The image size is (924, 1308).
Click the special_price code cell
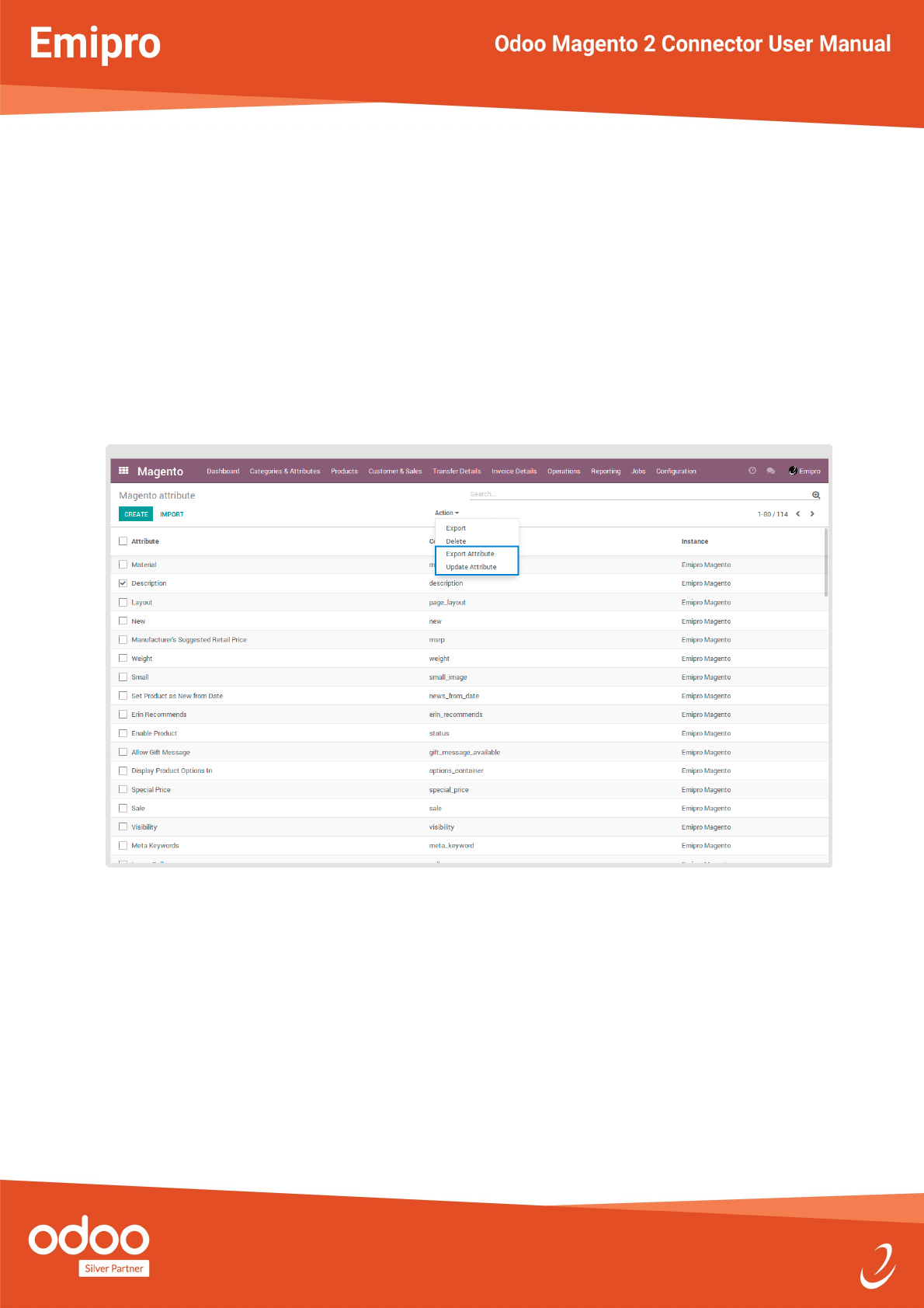point(449,790)
